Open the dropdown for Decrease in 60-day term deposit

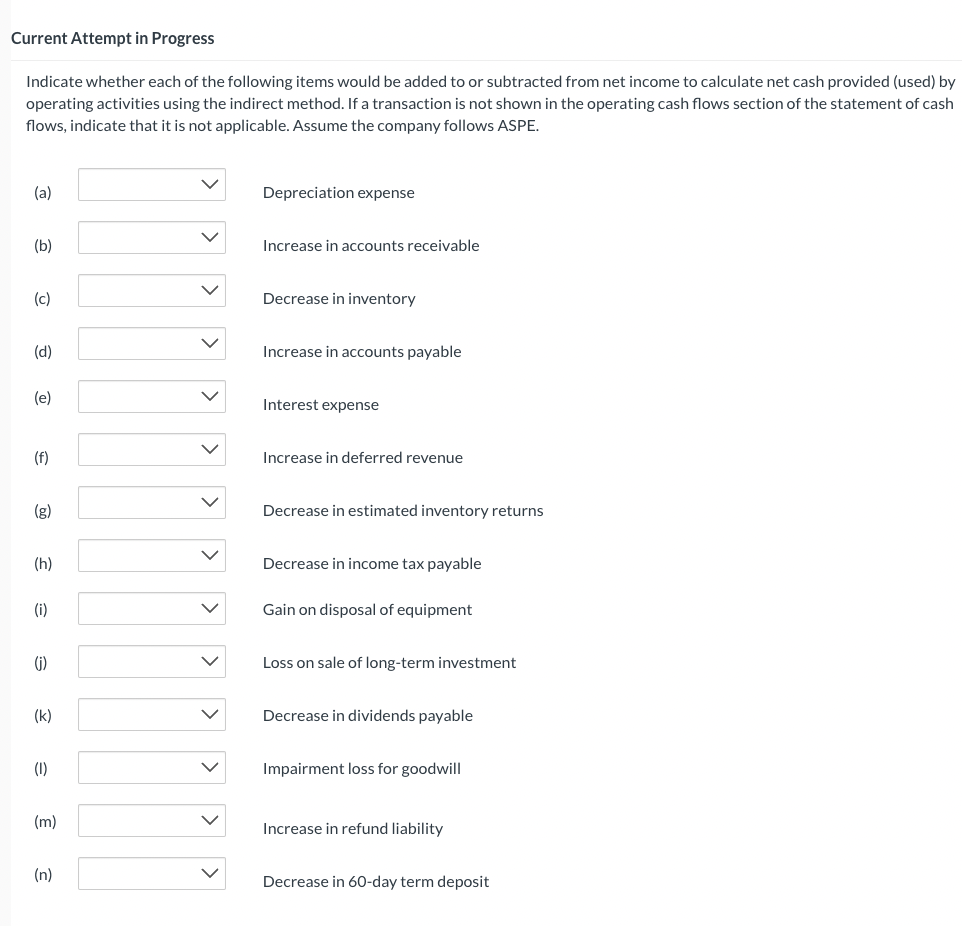(x=151, y=873)
